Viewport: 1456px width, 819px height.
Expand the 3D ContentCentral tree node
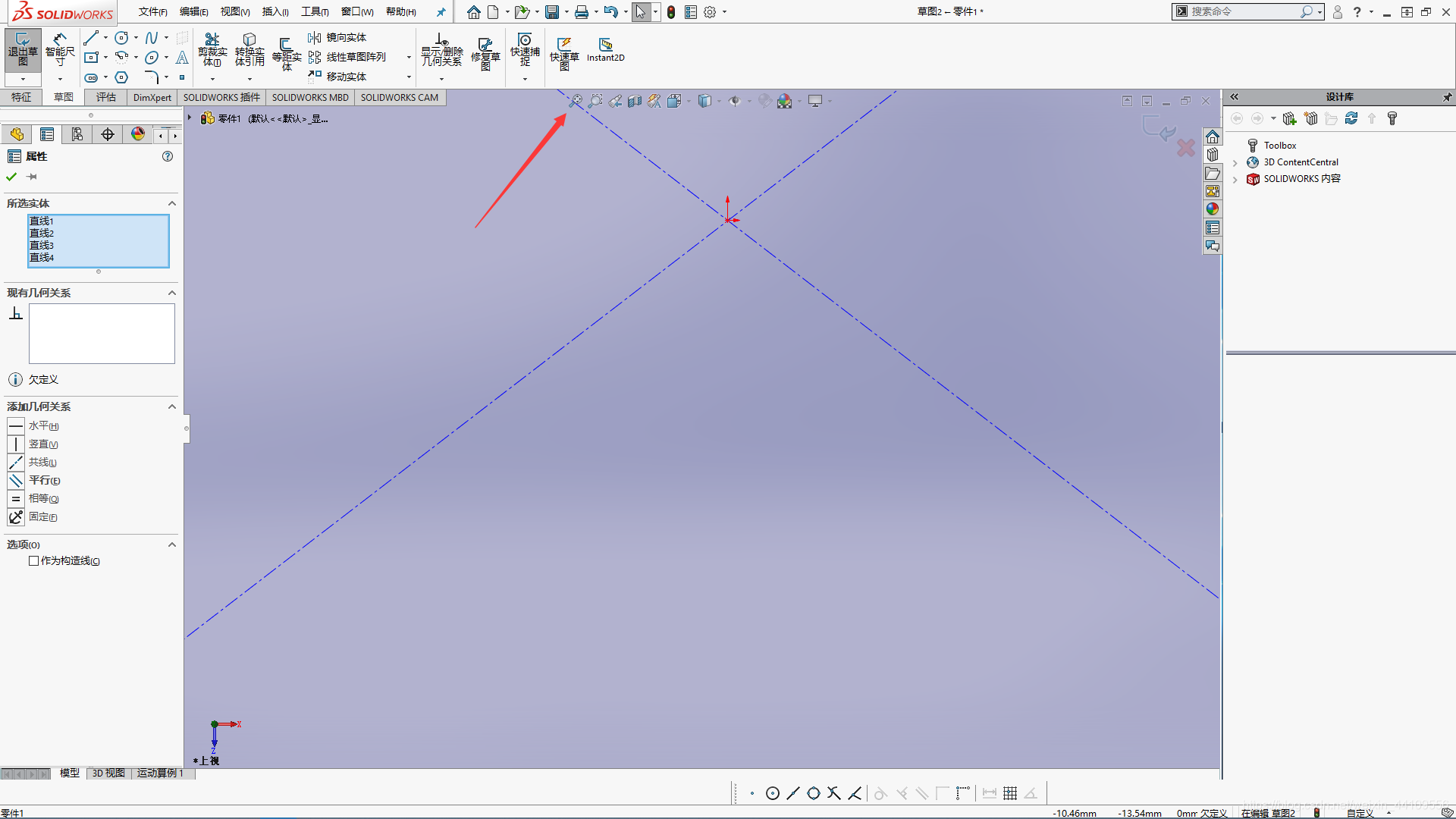tap(1235, 162)
